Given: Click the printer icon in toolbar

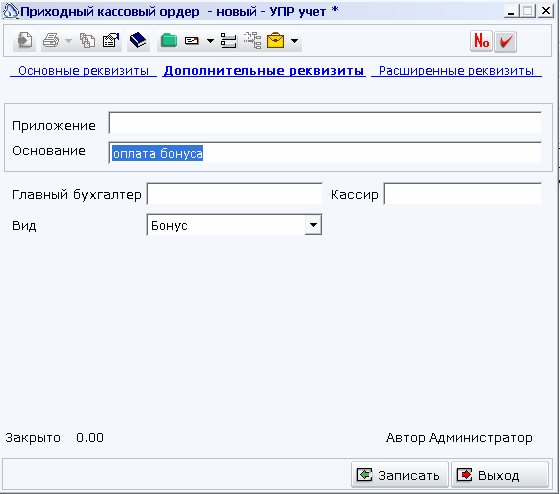Looking at the screenshot, I should 51,41.
